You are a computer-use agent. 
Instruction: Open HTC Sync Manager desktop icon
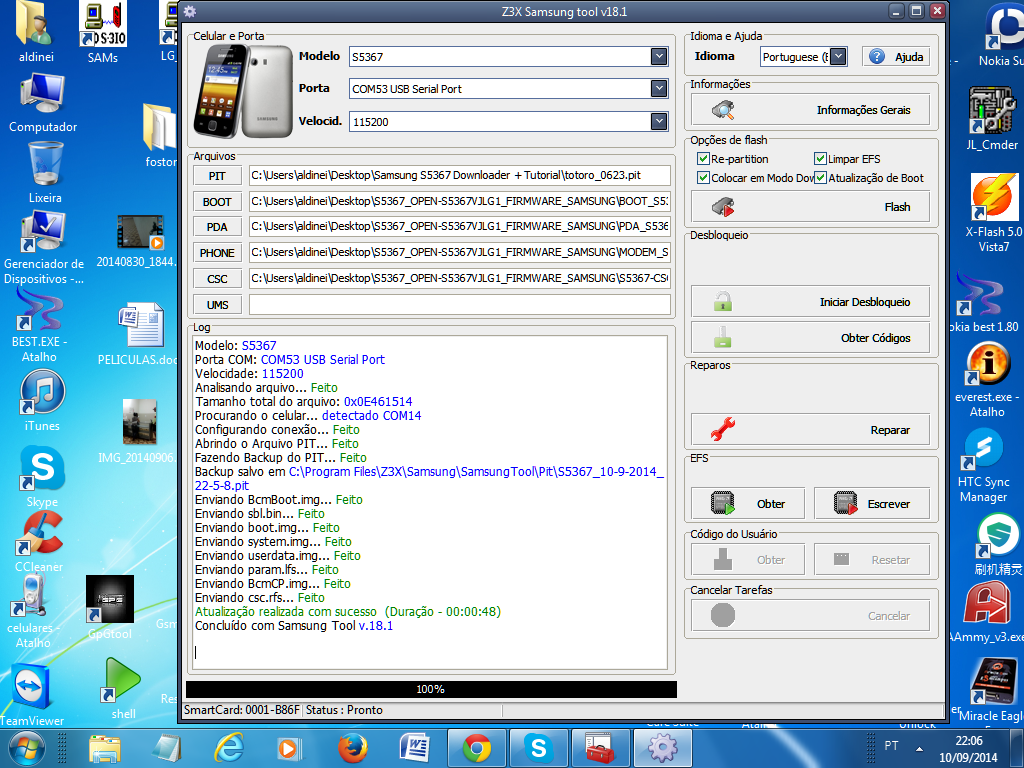pyautogui.click(x=983, y=466)
